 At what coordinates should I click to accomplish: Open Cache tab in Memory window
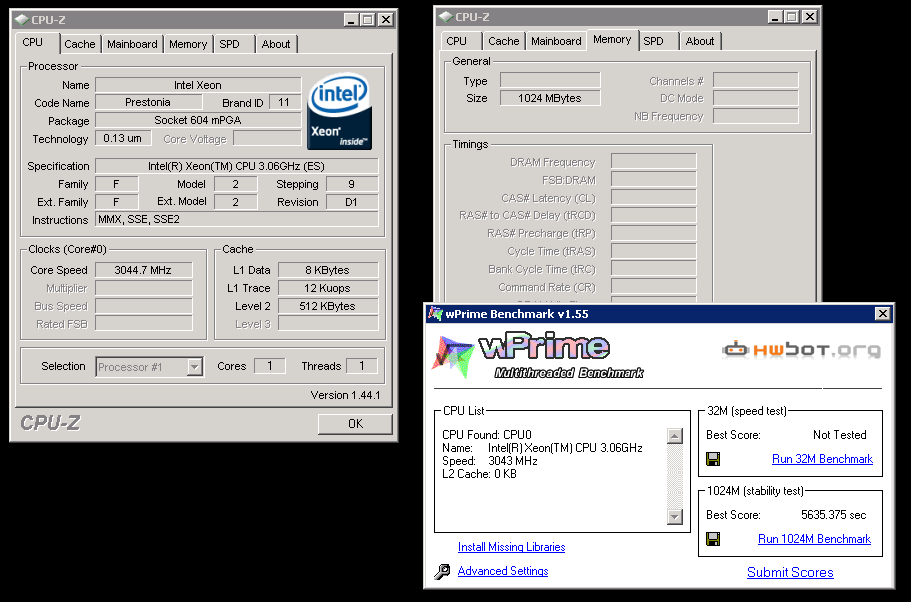tap(504, 41)
